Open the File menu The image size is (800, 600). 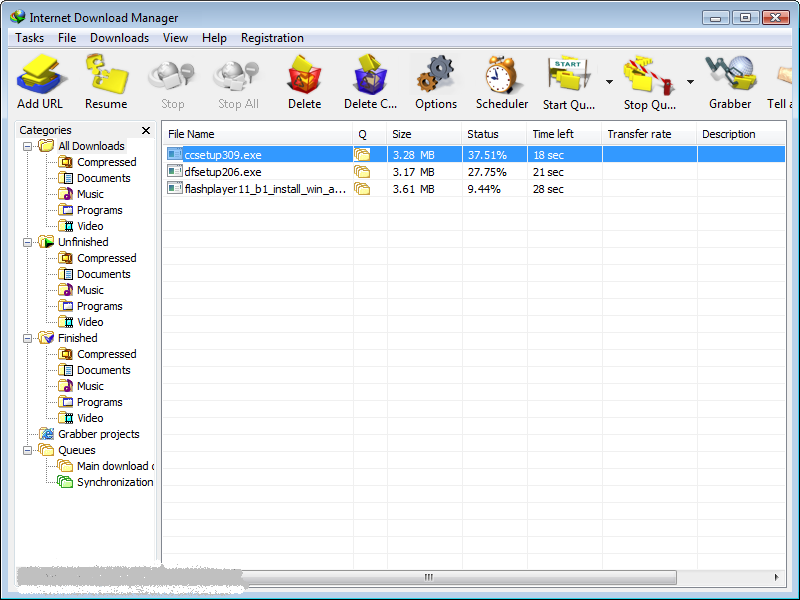(x=67, y=38)
